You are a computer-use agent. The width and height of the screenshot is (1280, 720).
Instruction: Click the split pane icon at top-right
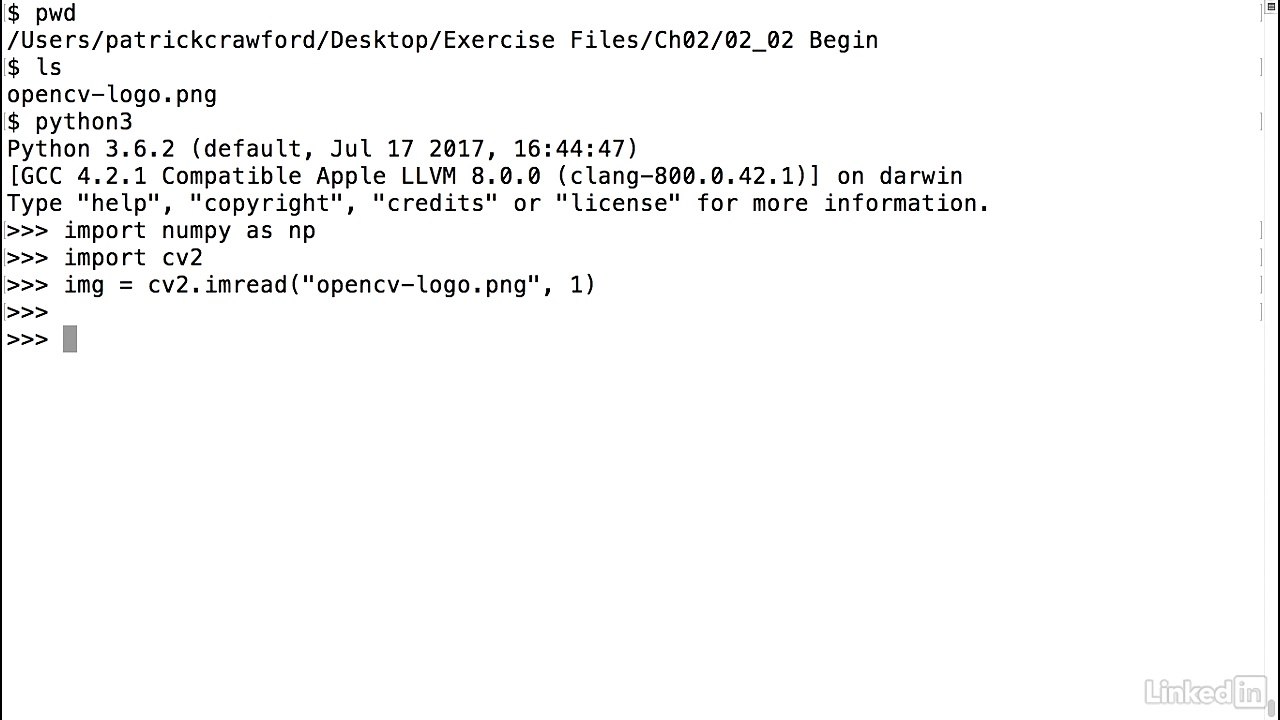coord(1270,9)
